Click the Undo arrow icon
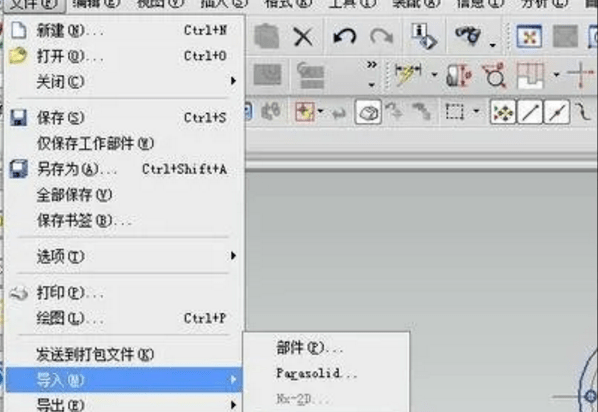Image resolution: width=598 pixels, height=412 pixels. click(344, 36)
